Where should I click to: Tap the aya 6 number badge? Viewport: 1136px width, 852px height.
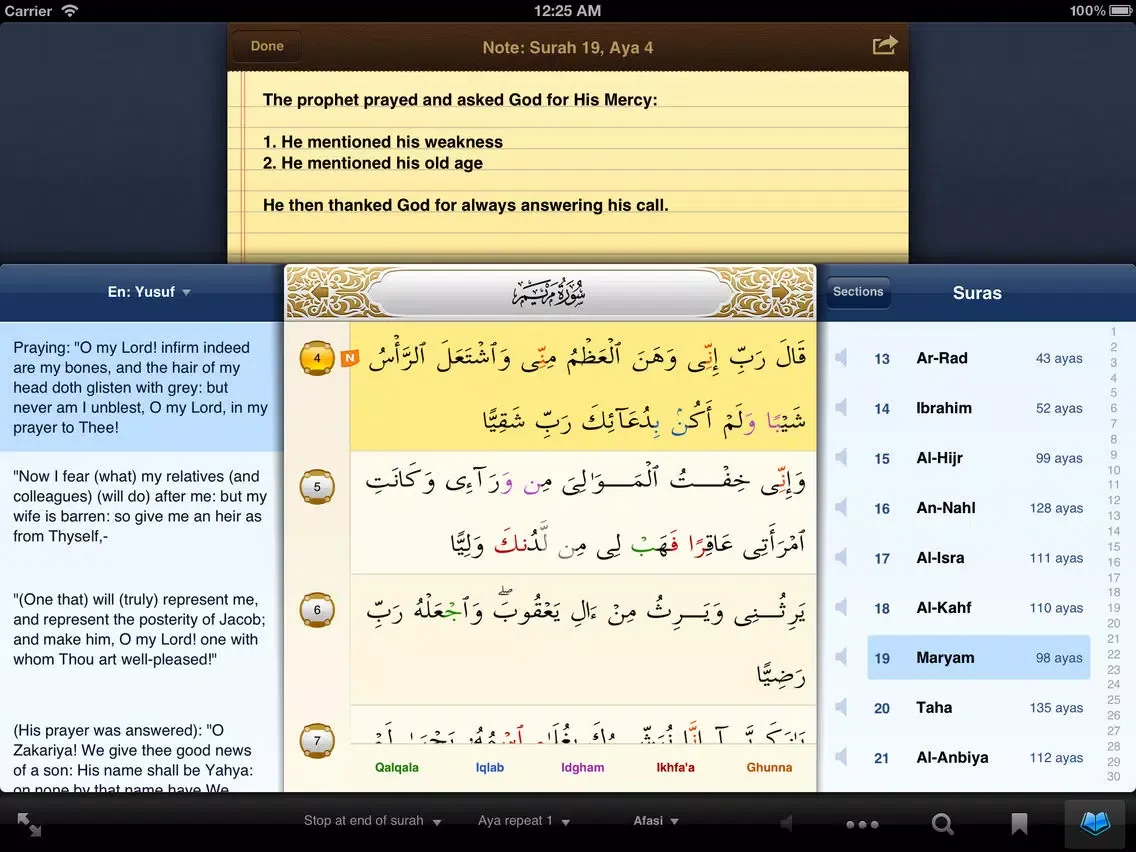[x=317, y=610]
